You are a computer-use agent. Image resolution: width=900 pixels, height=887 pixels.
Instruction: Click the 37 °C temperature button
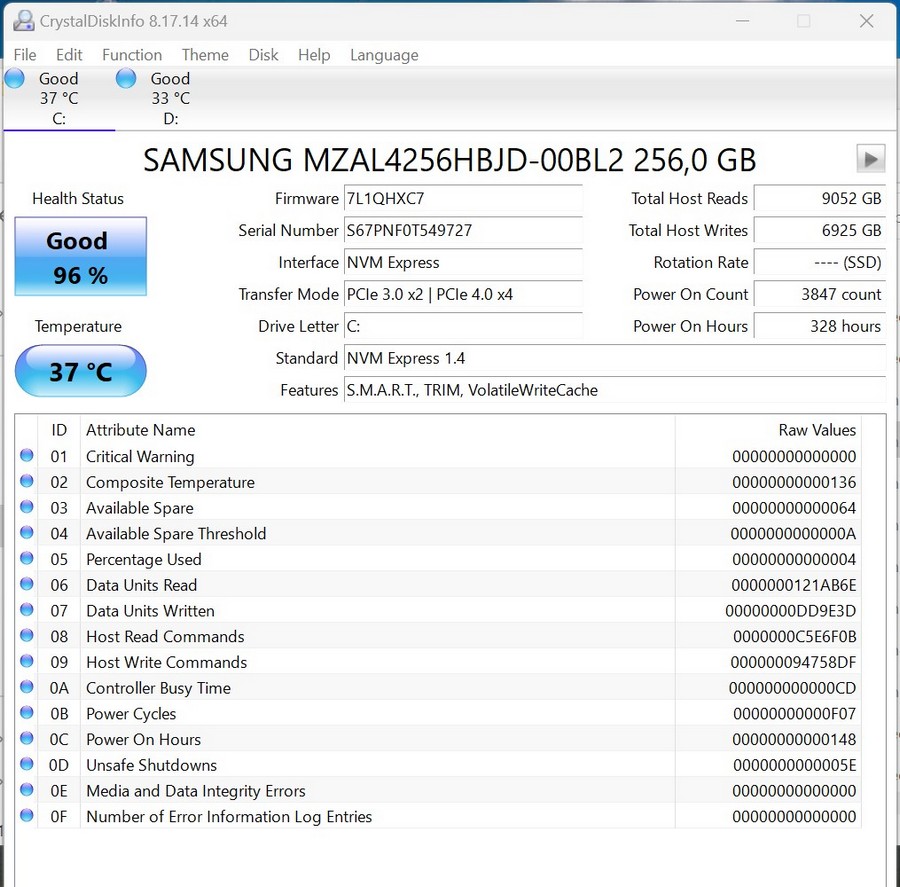tap(80, 371)
